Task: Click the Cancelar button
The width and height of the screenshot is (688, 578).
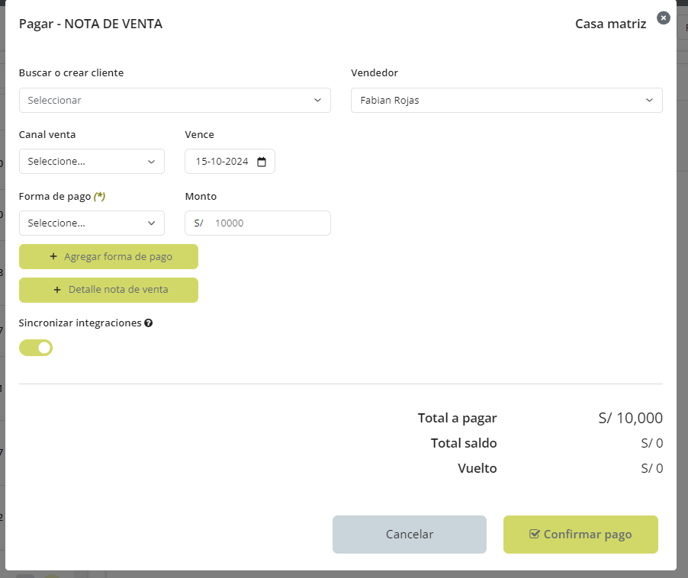Action: click(409, 534)
